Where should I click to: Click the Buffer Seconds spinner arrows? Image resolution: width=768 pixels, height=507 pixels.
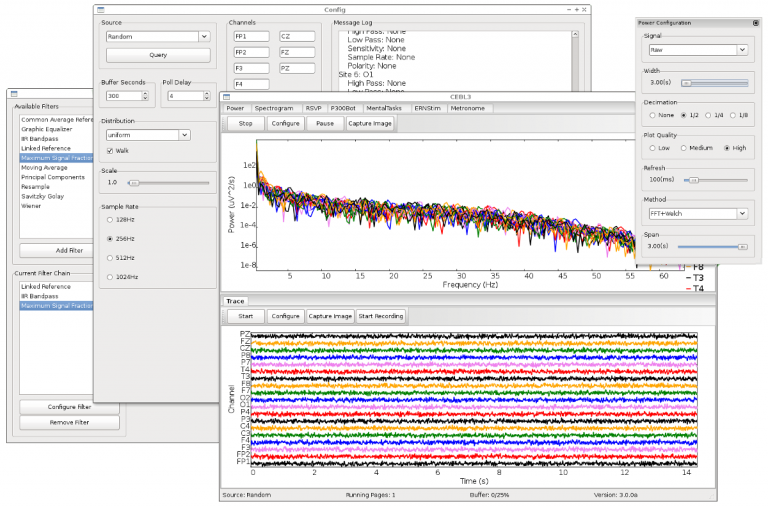tap(145, 96)
